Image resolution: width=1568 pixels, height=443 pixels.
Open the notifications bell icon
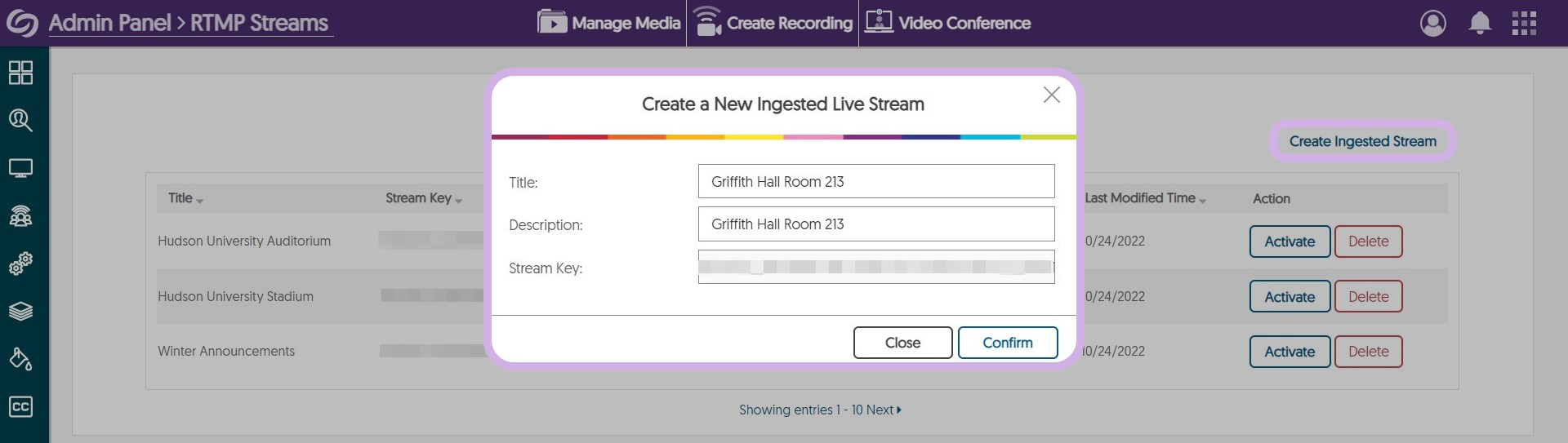pos(1480,23)
